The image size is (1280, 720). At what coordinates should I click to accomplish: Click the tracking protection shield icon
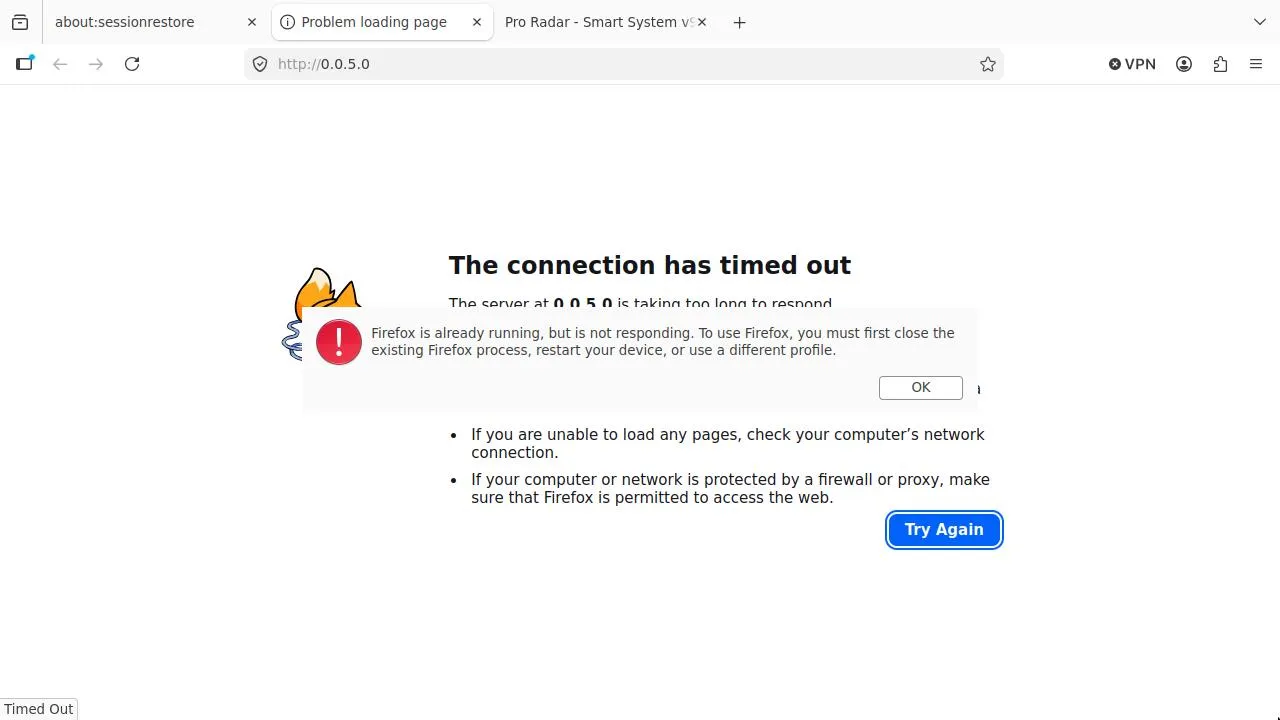pos(260,64)
